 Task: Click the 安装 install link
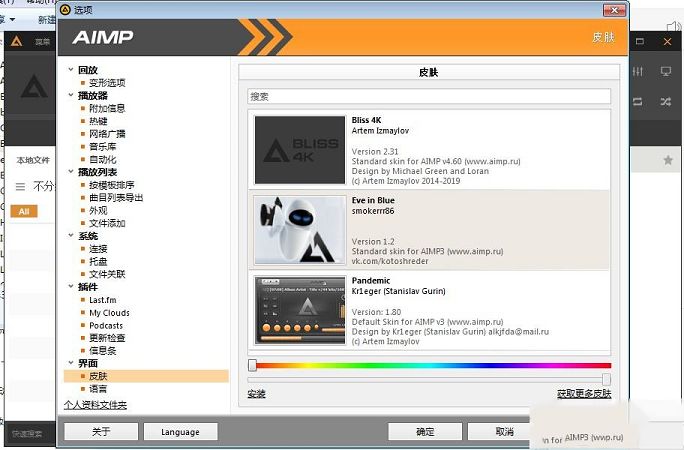[x=256, y=394]
